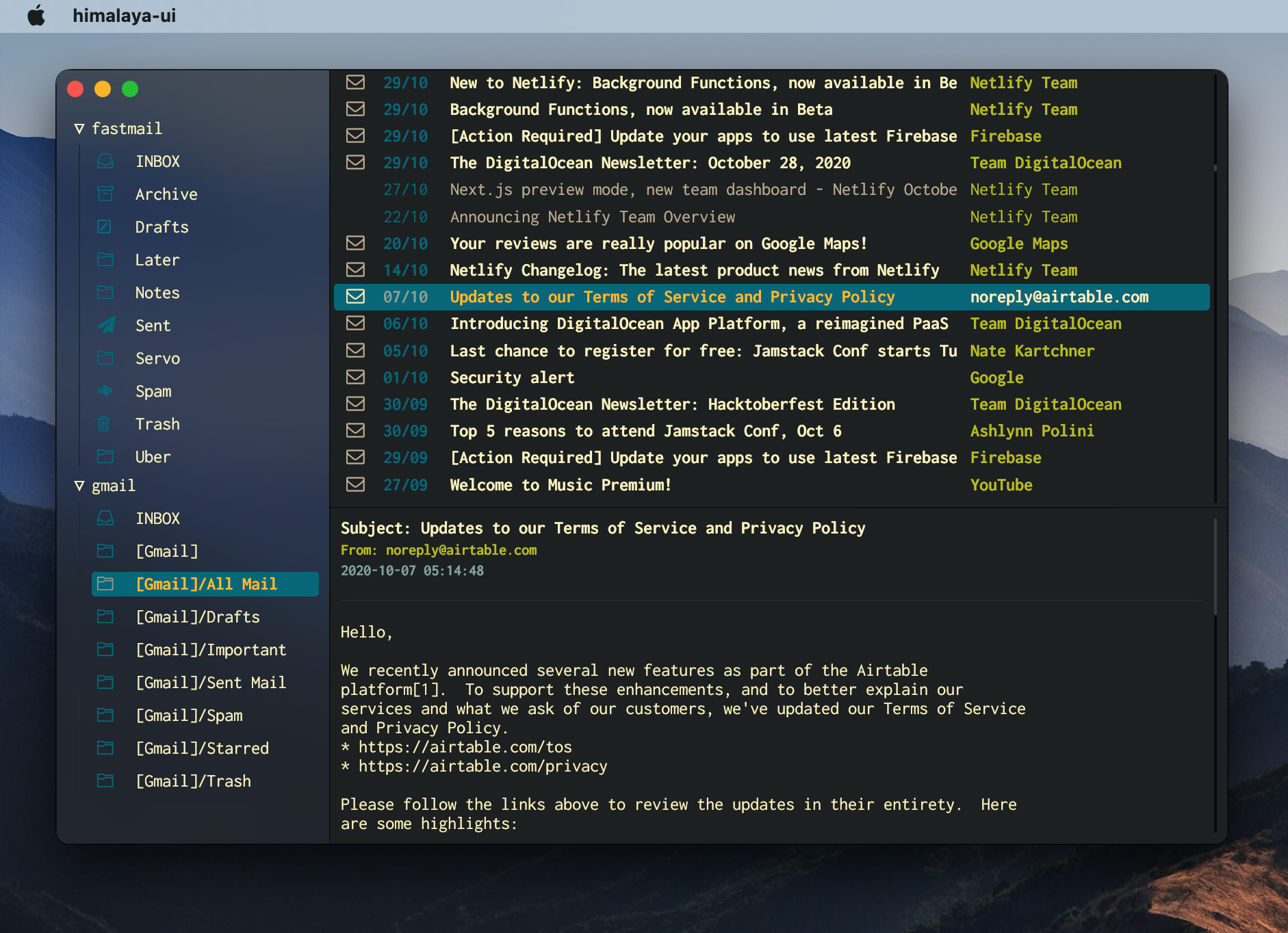Click the Archive folder icon under fastmail
Screen dimensions: 1288x933
[x=105, y=194]
